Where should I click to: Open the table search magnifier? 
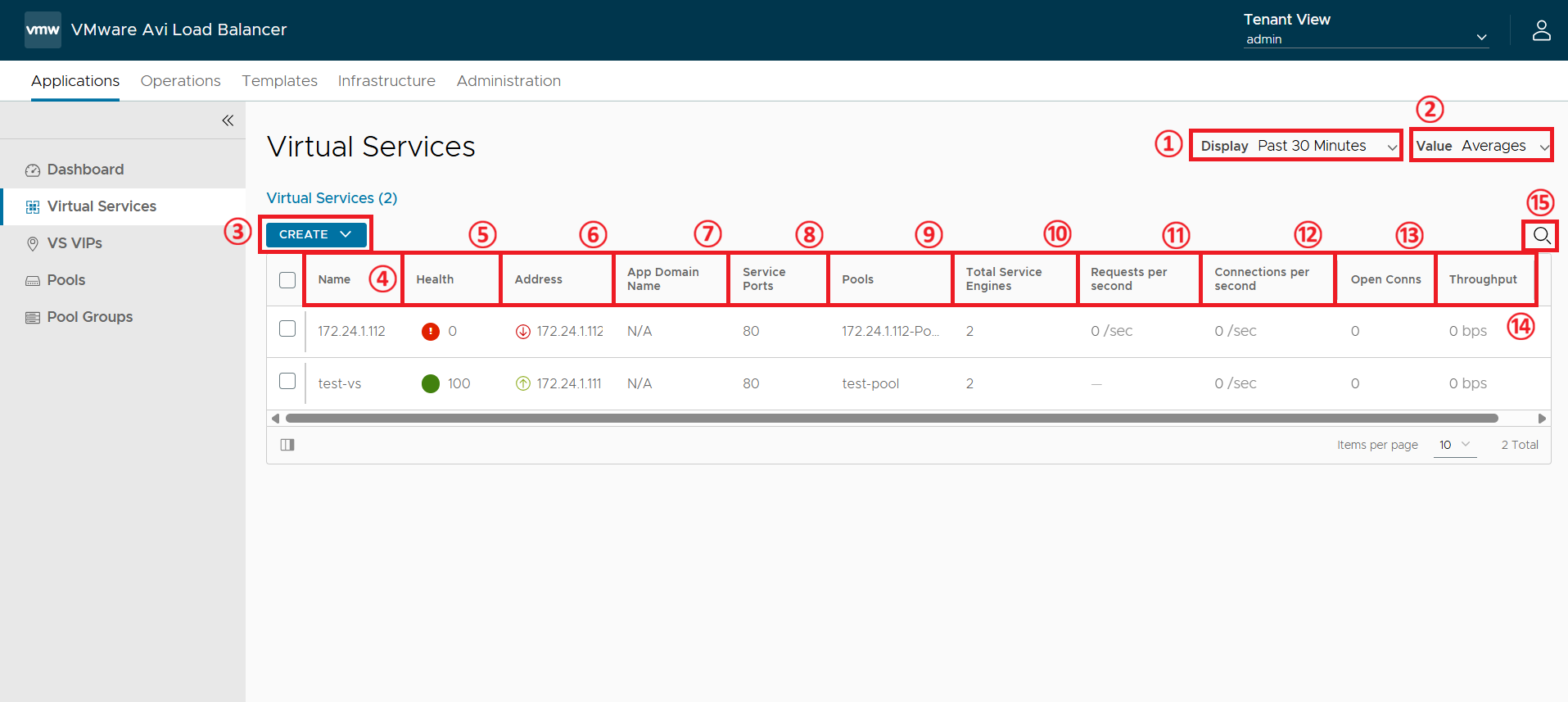click(x=1541, y=236)
